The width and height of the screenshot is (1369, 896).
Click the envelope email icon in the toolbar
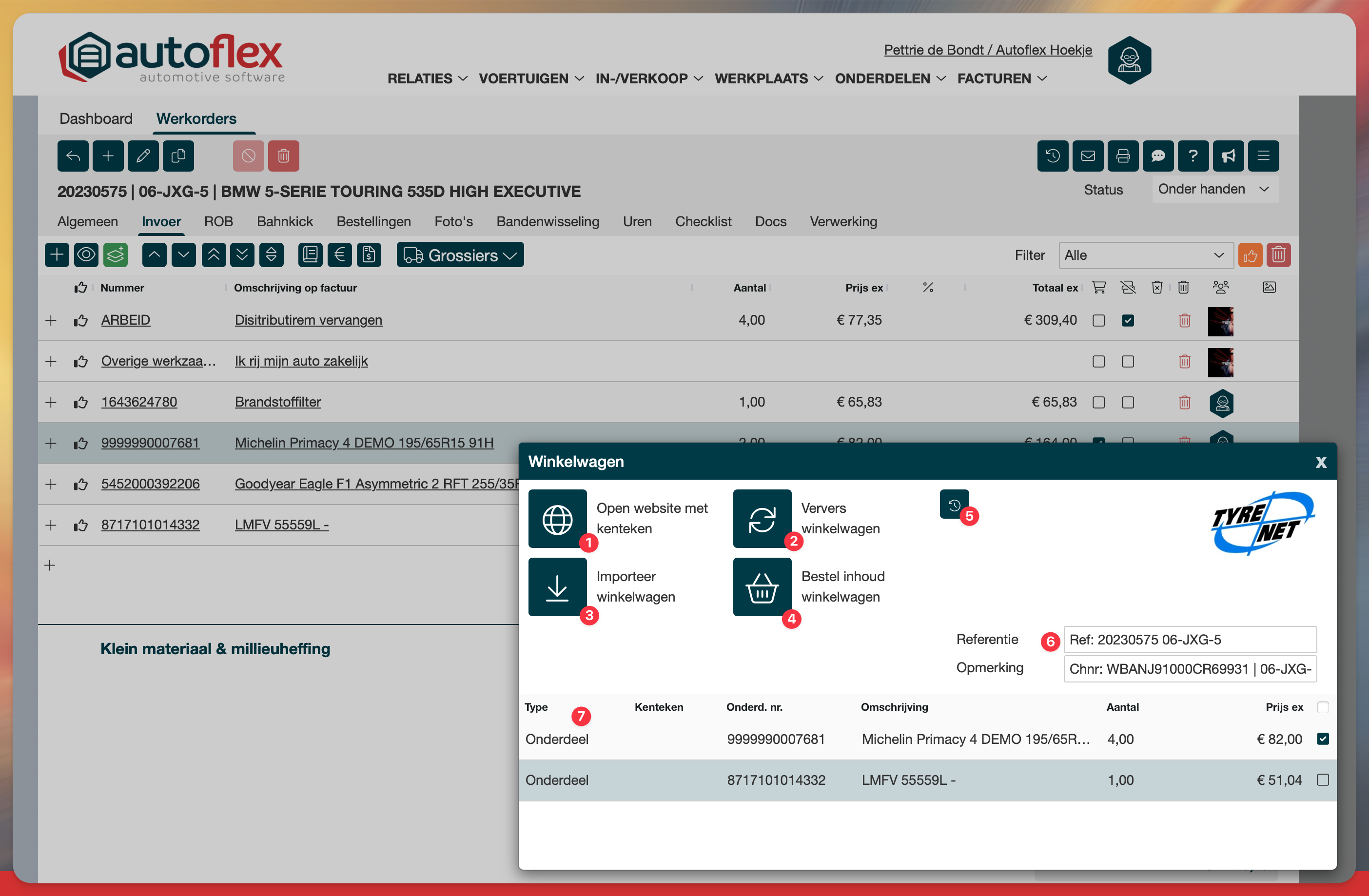tap(1087, 156)
